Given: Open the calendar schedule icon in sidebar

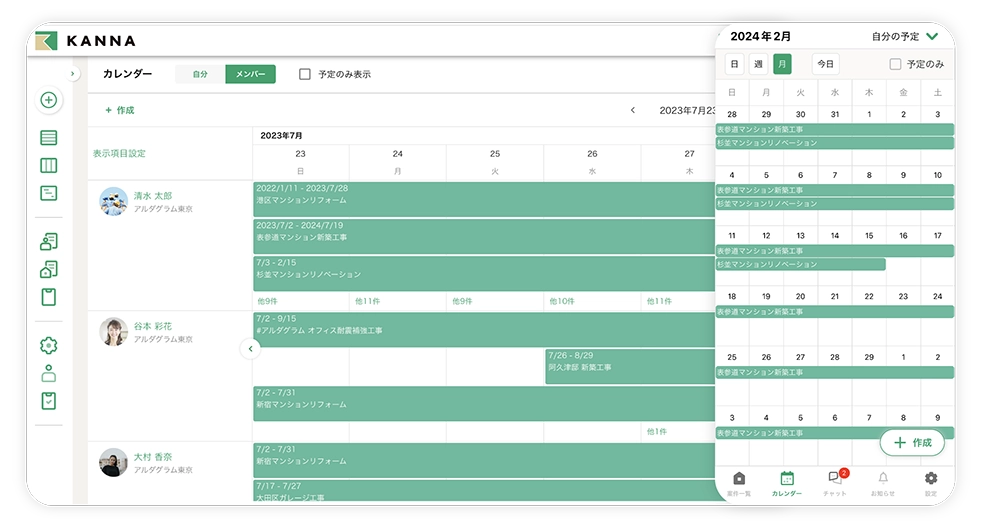Looking at the screenshot, I should click(48, 193).
